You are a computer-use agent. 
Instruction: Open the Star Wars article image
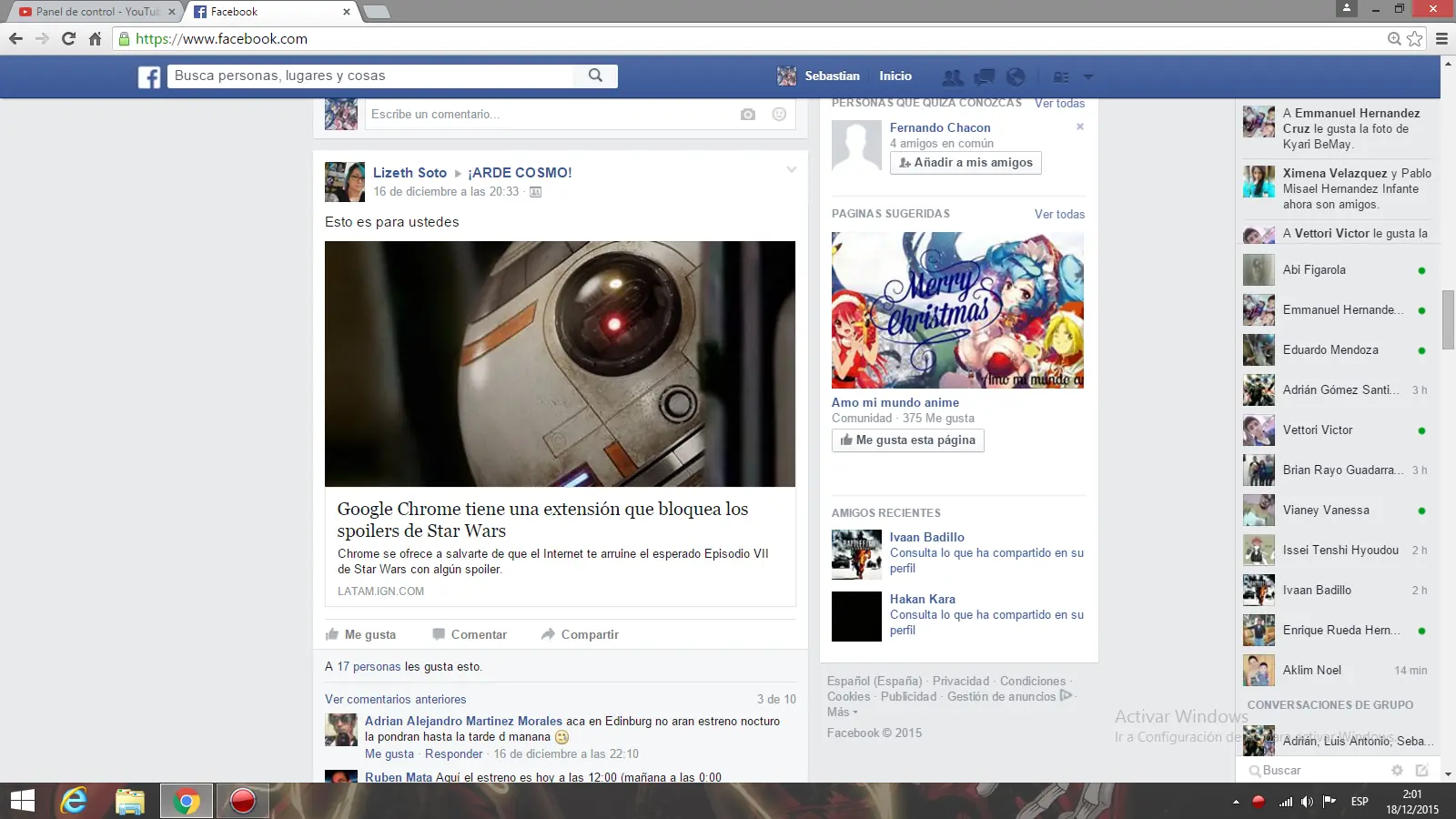[560, 364]
